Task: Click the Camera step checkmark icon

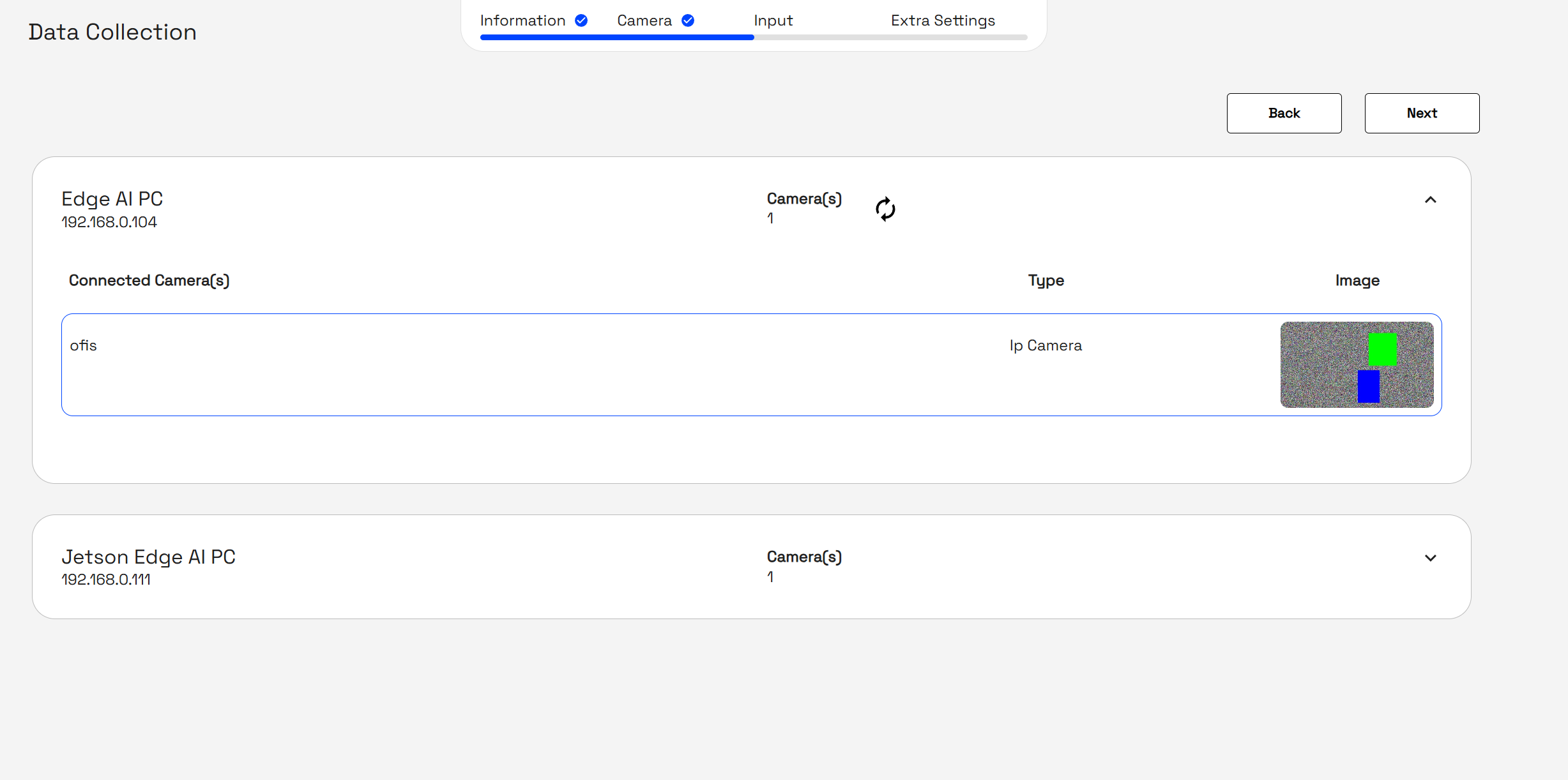Action: pyautogui.click(x=688, y=20)
